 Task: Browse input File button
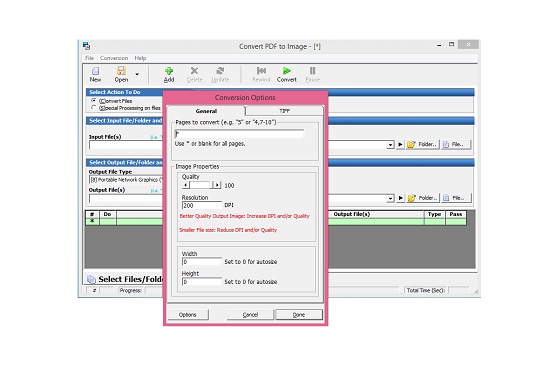coord(455,144)
